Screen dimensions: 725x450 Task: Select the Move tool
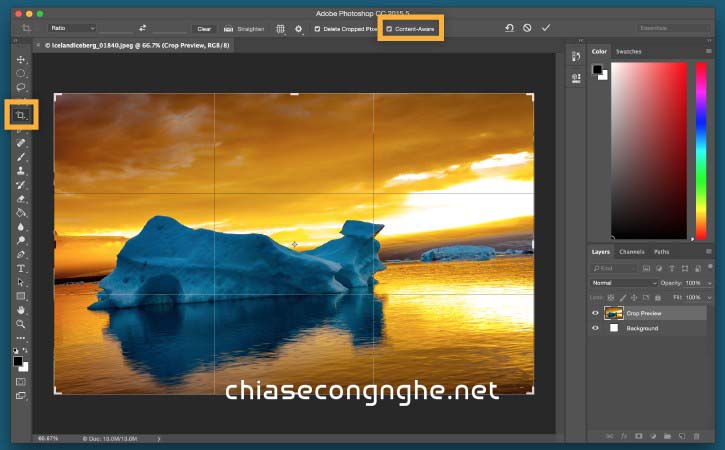point(21,60)
